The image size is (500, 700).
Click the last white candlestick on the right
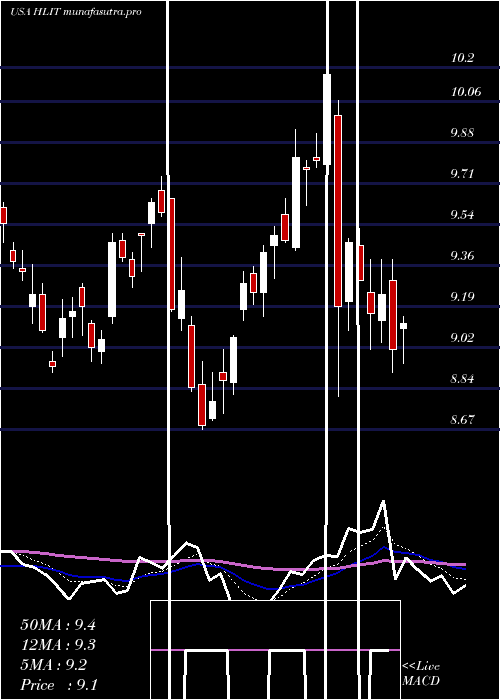404,326
